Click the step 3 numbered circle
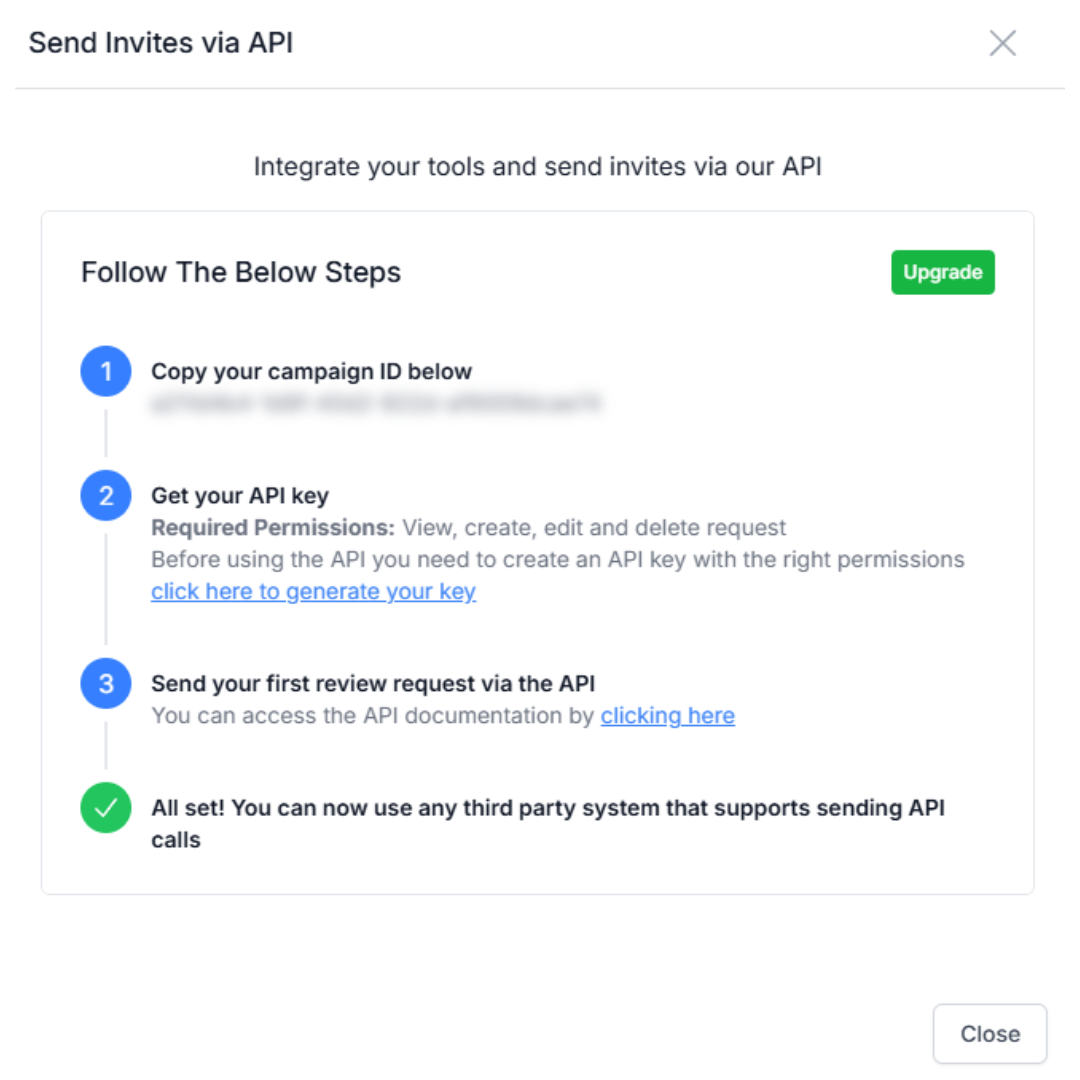The image size is (1080, 1080). (105, 683)
